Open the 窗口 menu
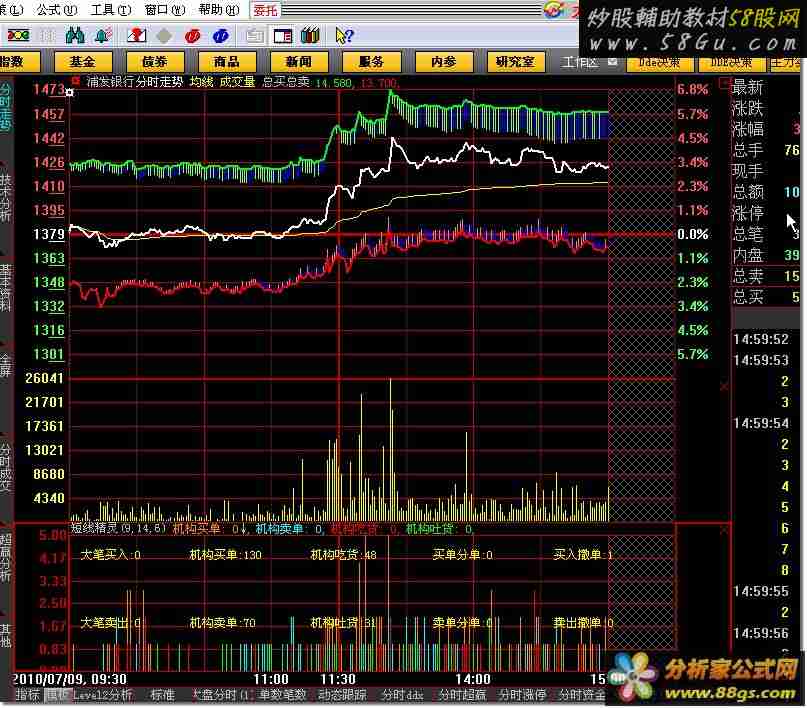The height and width of the screenshot is (708, 807). click(165, 9)
